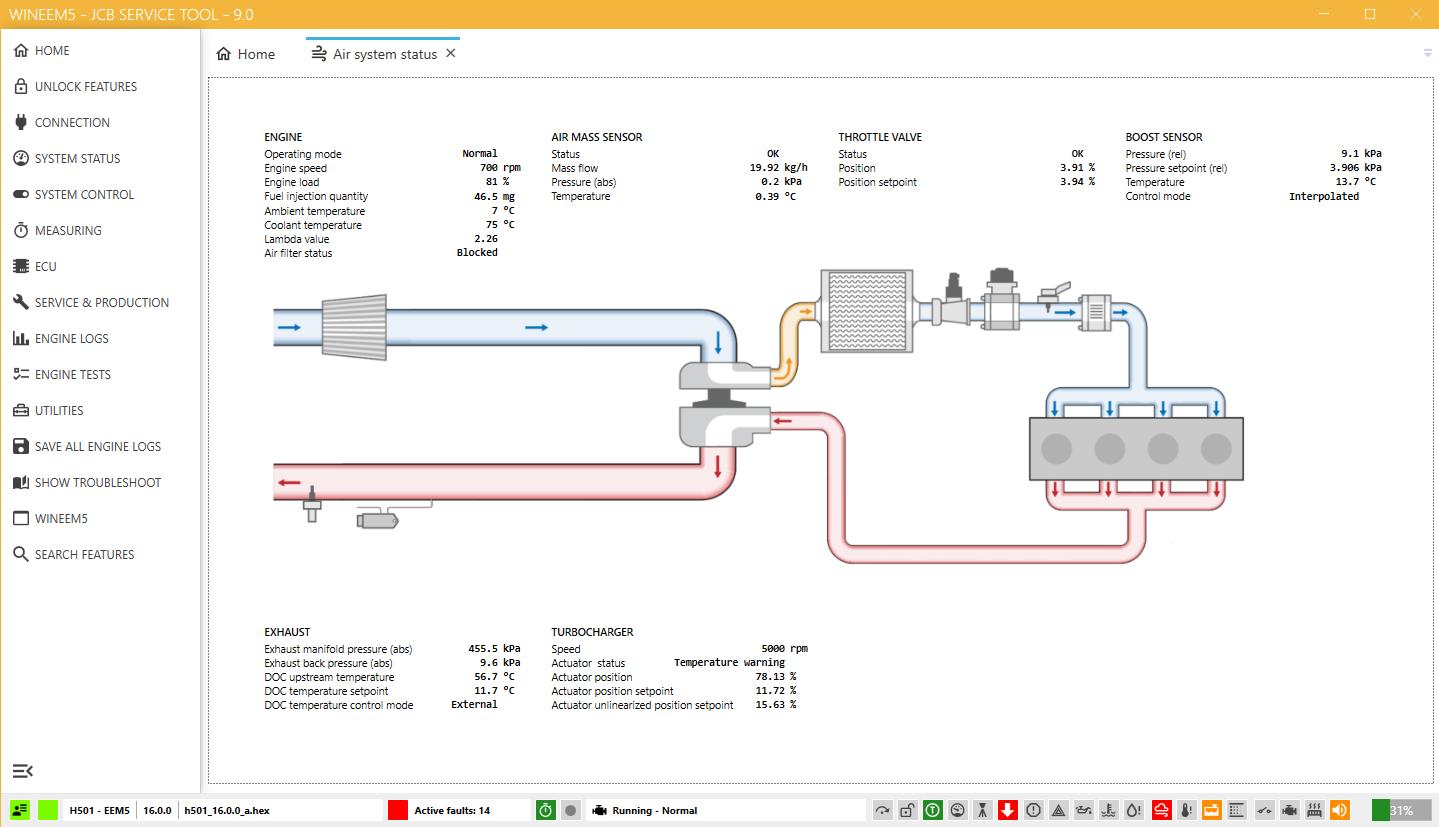Click the green stopwatch measuring icon
This screenshot has height=827, width=1439.
[545, 810]
